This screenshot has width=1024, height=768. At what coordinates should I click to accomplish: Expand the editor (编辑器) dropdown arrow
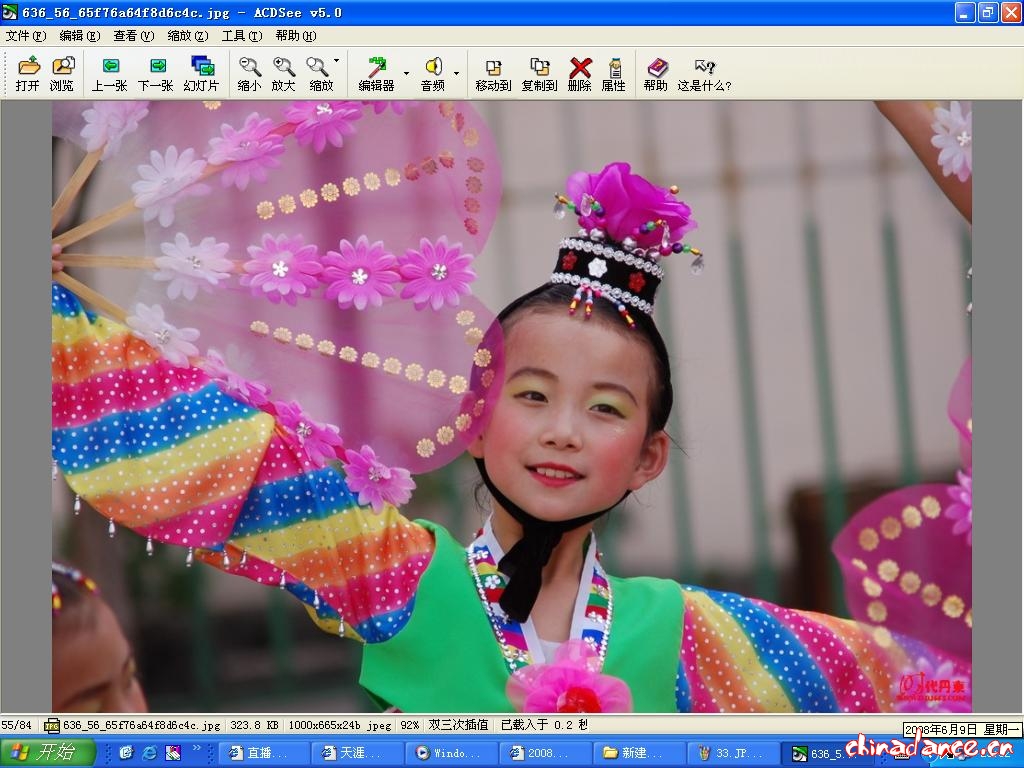tap(406, 73)
